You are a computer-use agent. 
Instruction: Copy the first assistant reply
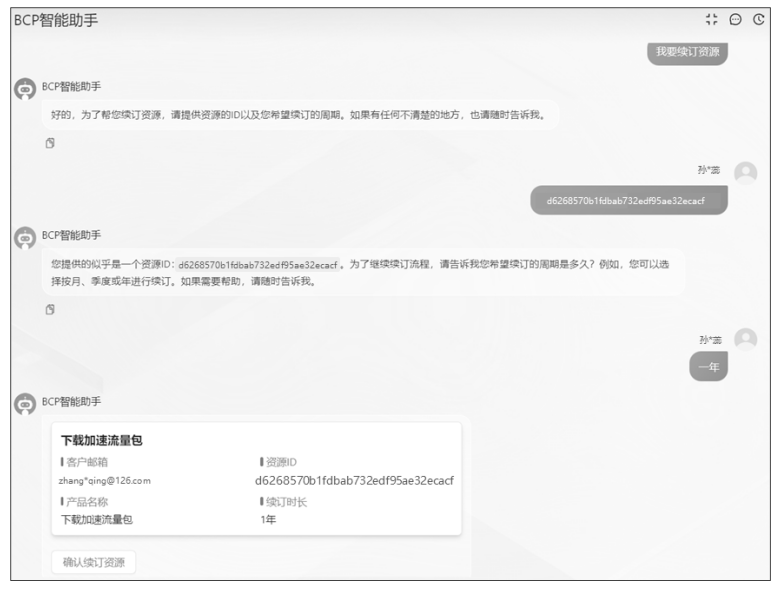tap(50, 143)
